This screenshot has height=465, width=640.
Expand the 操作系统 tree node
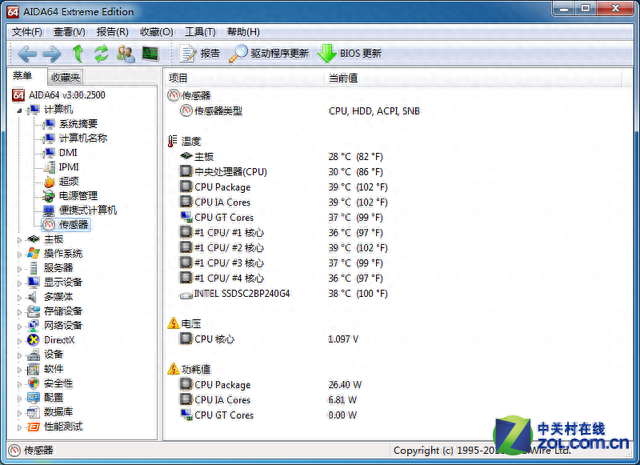point(19,254)
